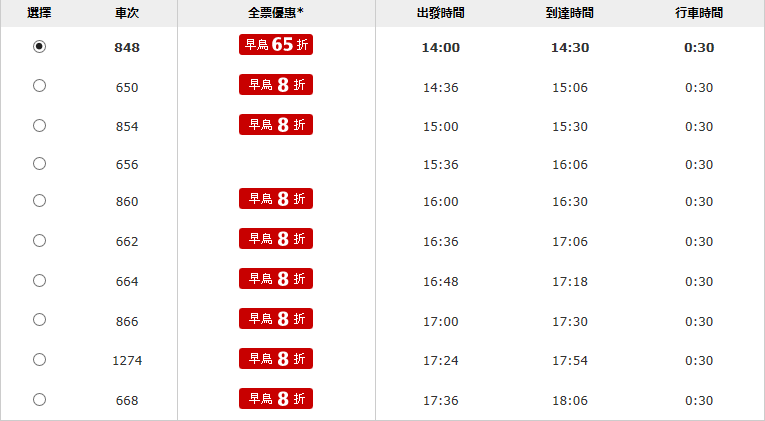Click the early bird badge for train 854
This screenshot has width=765, height=421.
[276, 125]
